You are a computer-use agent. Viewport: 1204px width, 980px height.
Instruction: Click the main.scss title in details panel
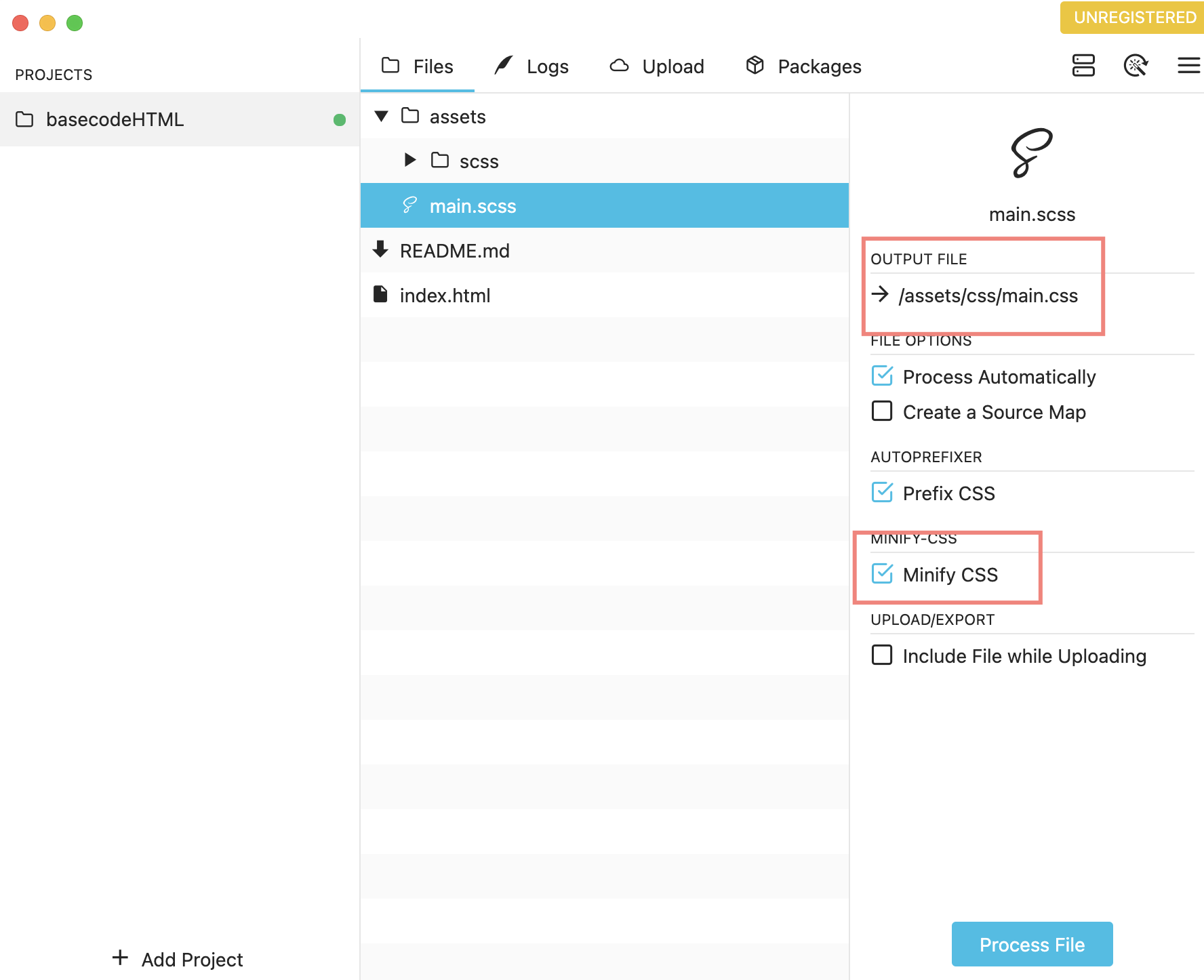coord(1032,214)
